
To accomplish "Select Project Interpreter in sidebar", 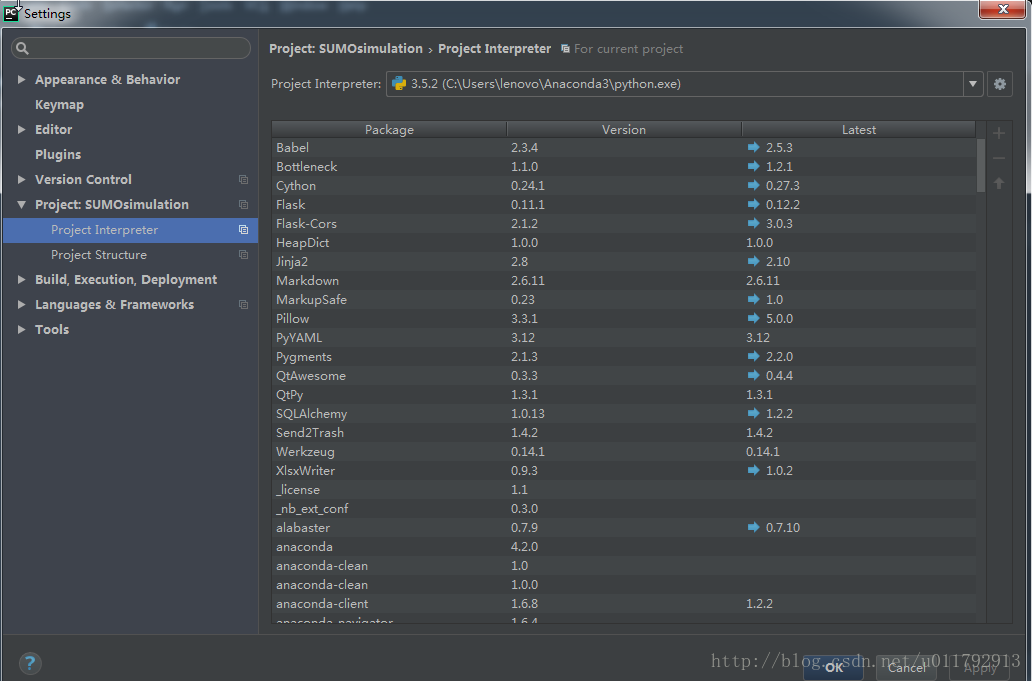I will click(130, 230).
